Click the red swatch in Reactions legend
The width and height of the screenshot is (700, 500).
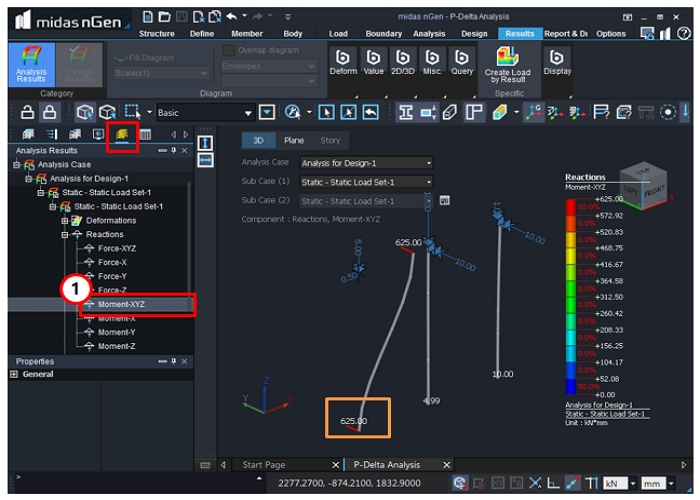click(x=570, y=207)
